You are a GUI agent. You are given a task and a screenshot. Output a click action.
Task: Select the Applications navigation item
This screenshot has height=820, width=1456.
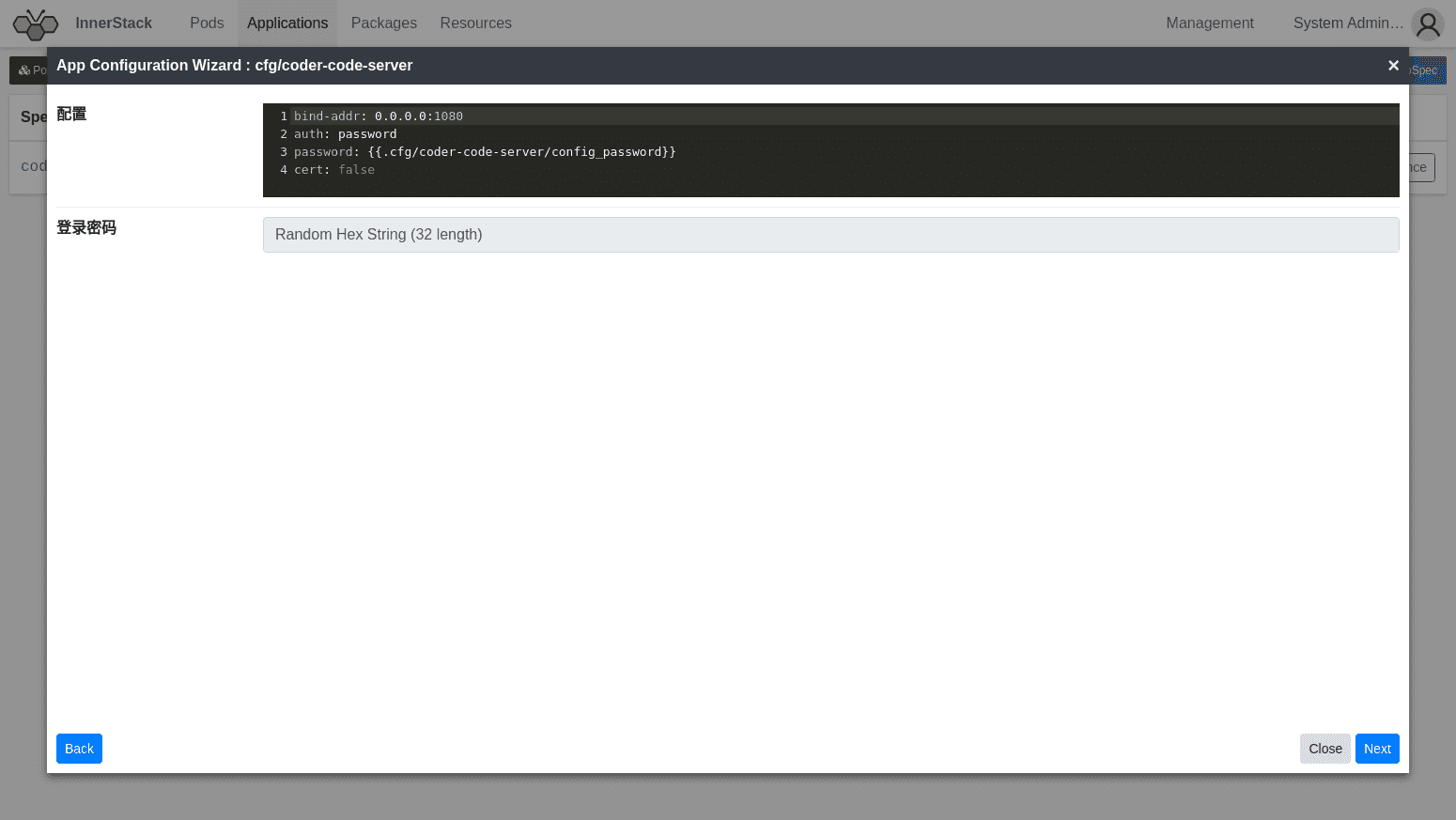[287, 23]
